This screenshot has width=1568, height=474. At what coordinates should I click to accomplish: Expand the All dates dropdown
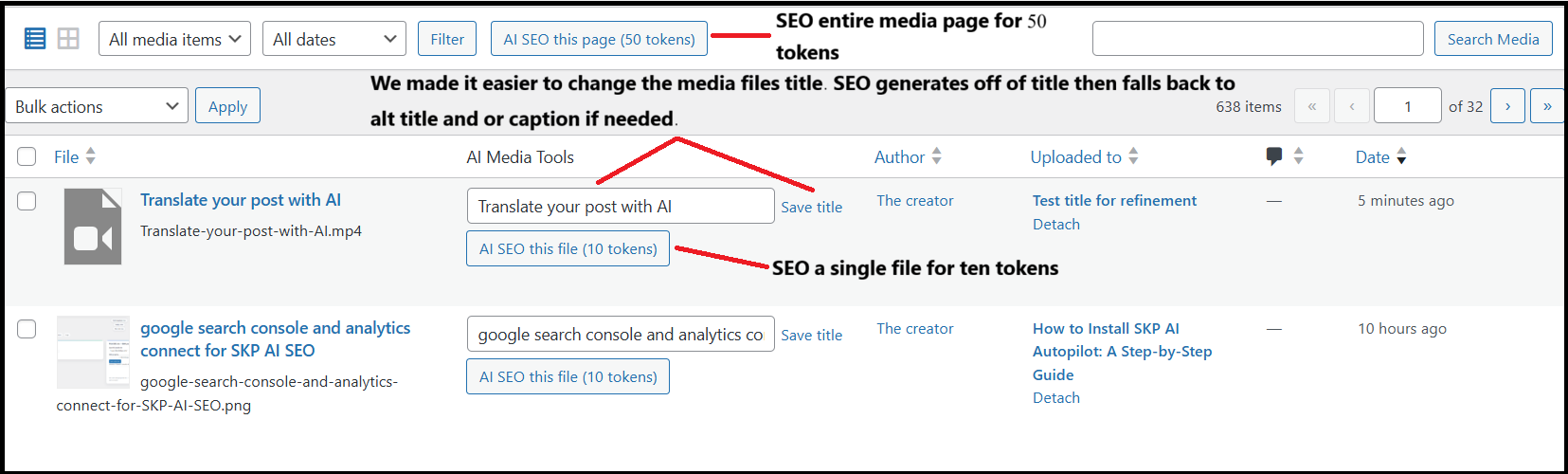click(334, 39)
